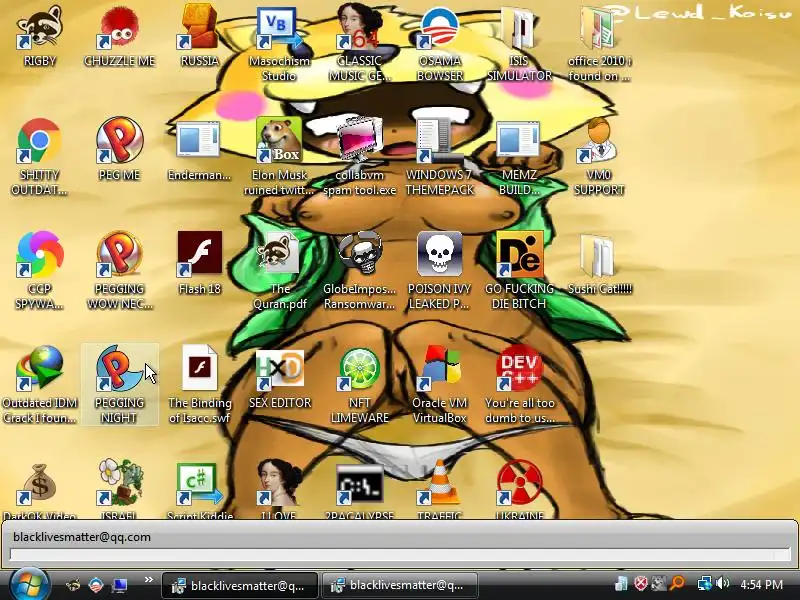Launch the Flash 18 icon
This screenshot has width=800, height=600.
pos(199,254)
